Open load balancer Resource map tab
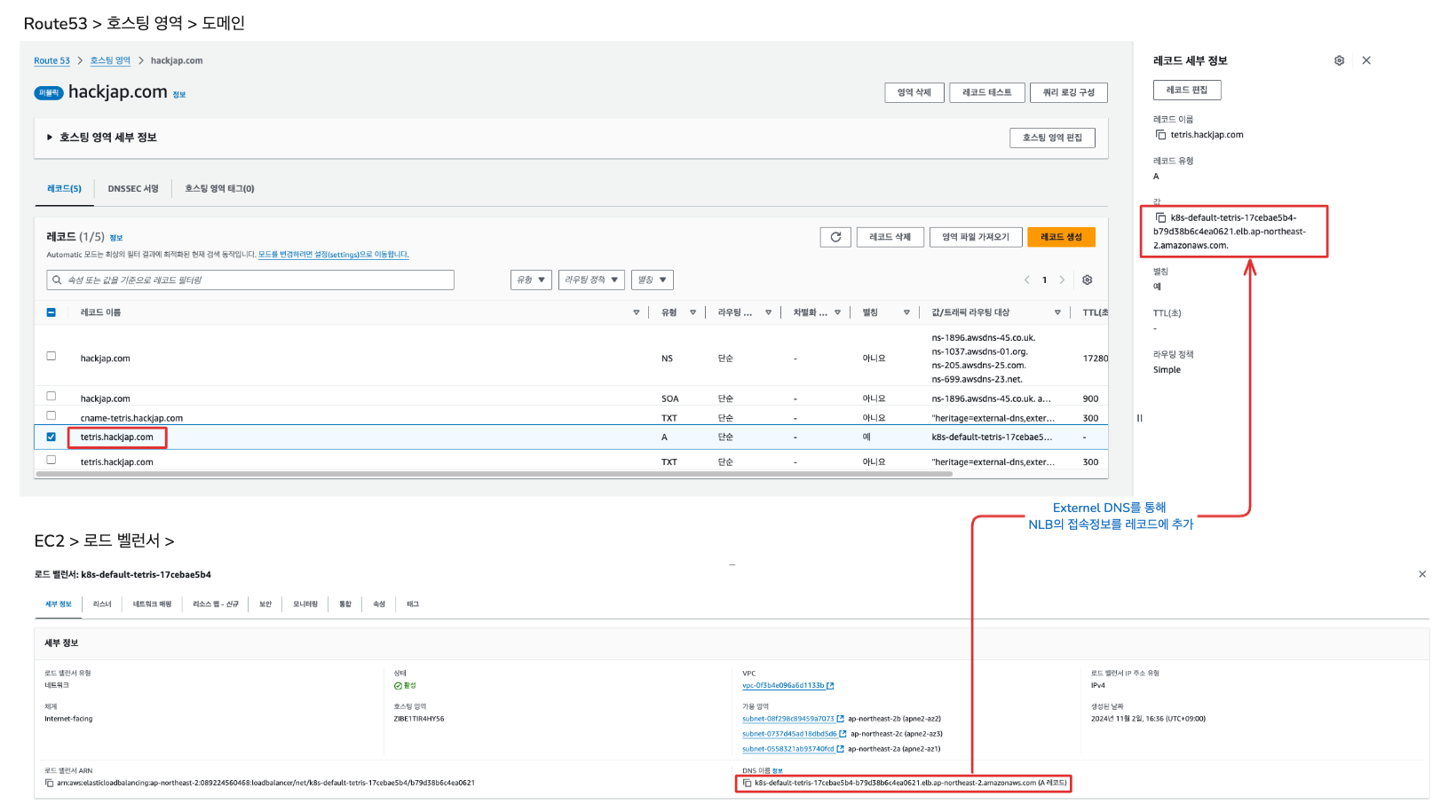Screen dimensions: 1456x812 (x=216, y=604)
